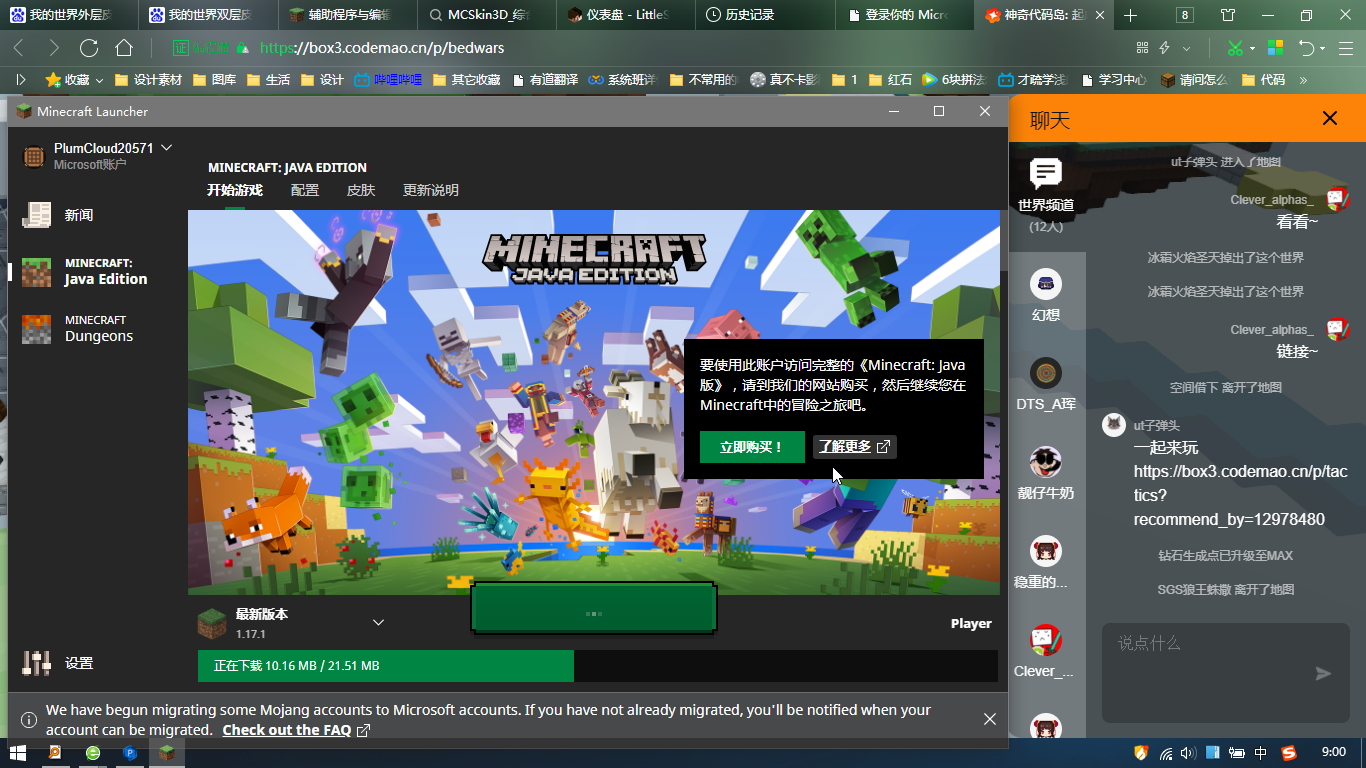Image resolution: width=1366 pixels, height=768 pixels.
Task: Select Minecraft Dungeons in launcher sidebar
Action: (x=96, y=329)
